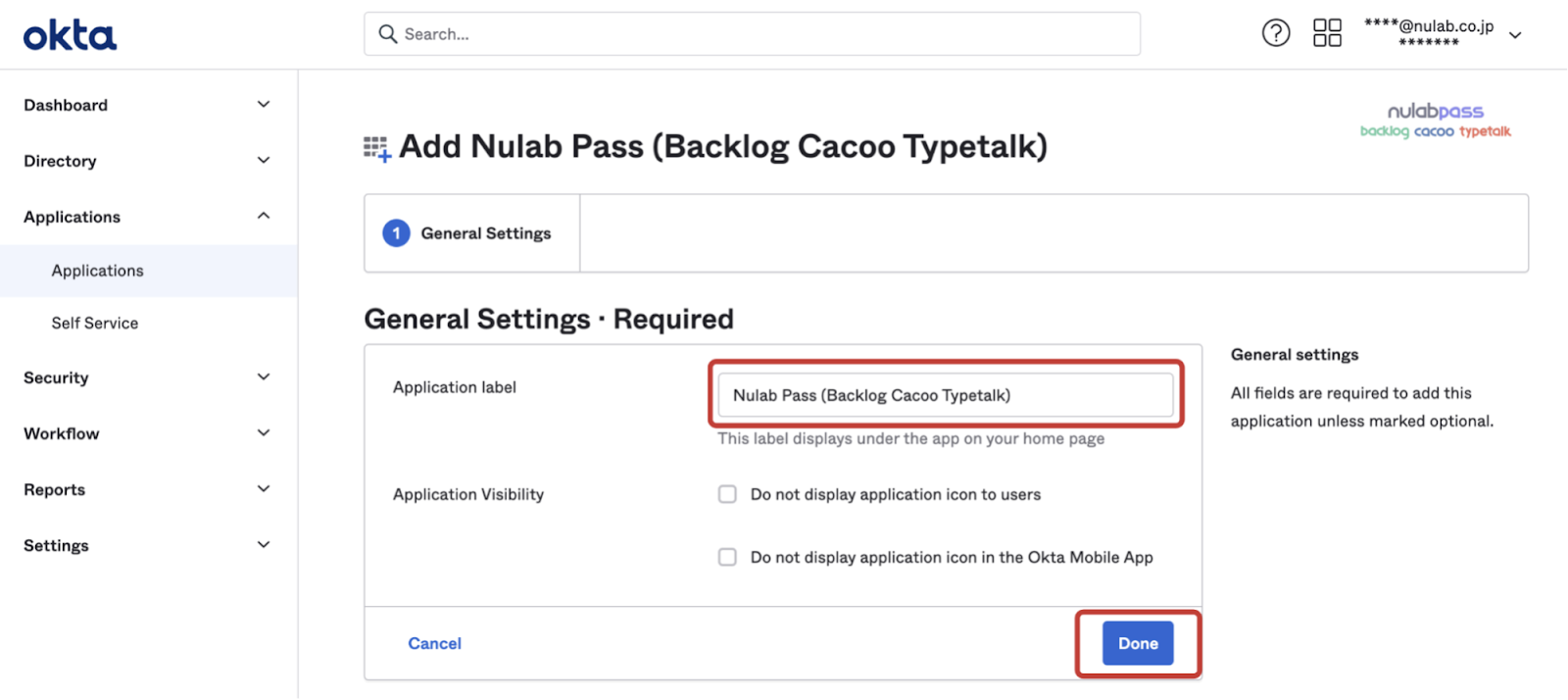Click the Done button
1568x700 pixels.
[1138, 643]
